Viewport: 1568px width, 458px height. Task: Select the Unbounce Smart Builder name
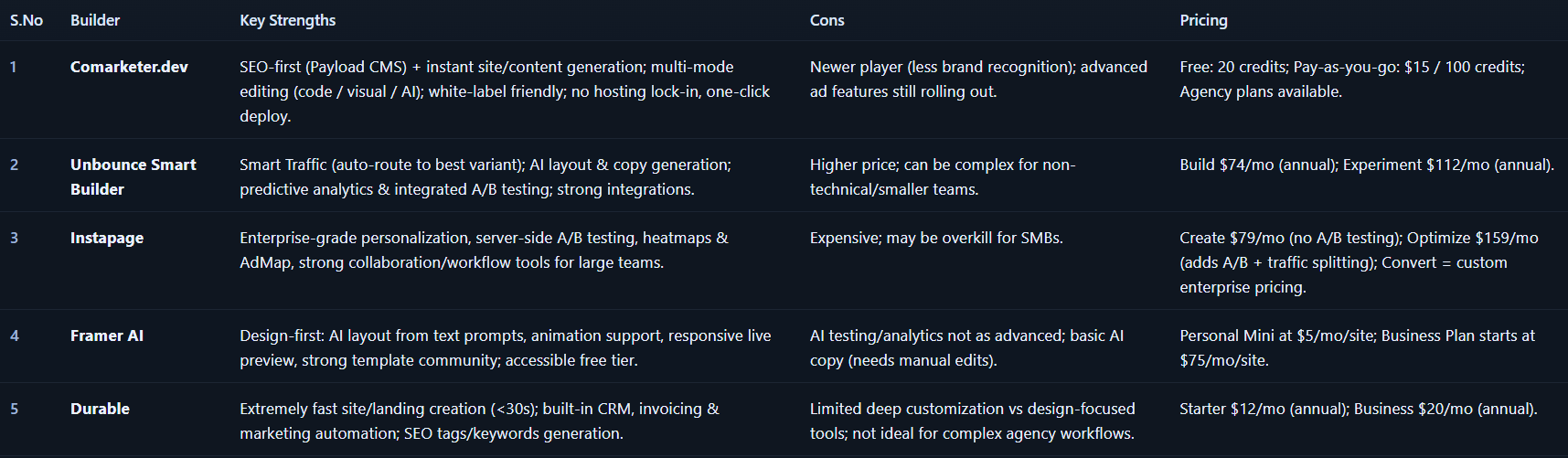(x=133, y=176)
